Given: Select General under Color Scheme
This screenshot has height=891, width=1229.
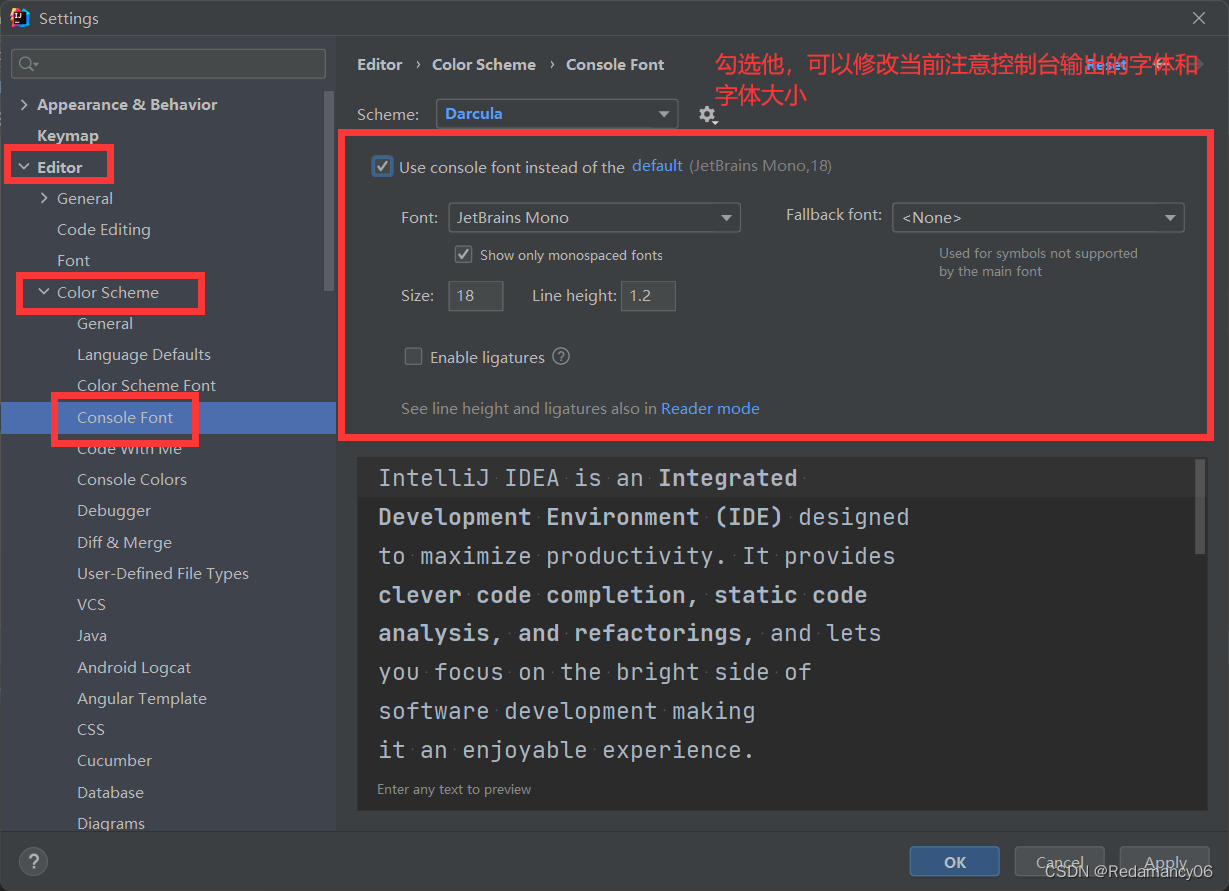Looking at the screenshot, I should click(105, 323).
